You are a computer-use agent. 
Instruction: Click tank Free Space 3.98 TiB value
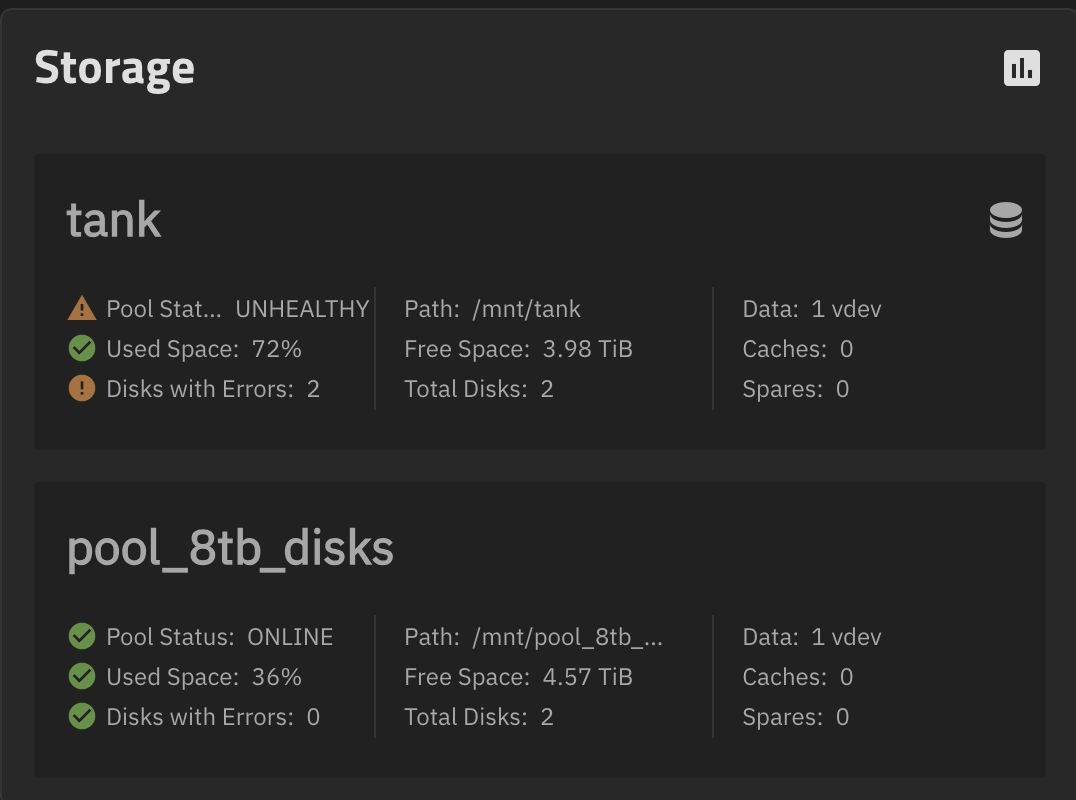coord(587,349)
